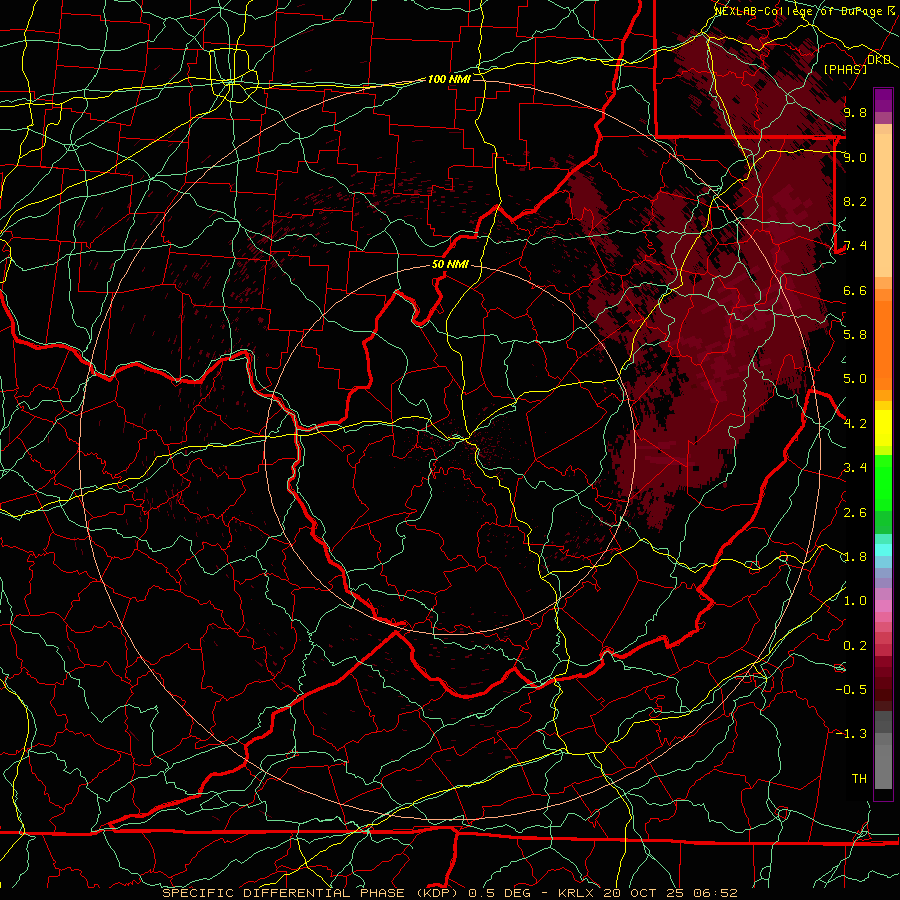Click the purple band at the top of the color bar

(x=883, y=100)
